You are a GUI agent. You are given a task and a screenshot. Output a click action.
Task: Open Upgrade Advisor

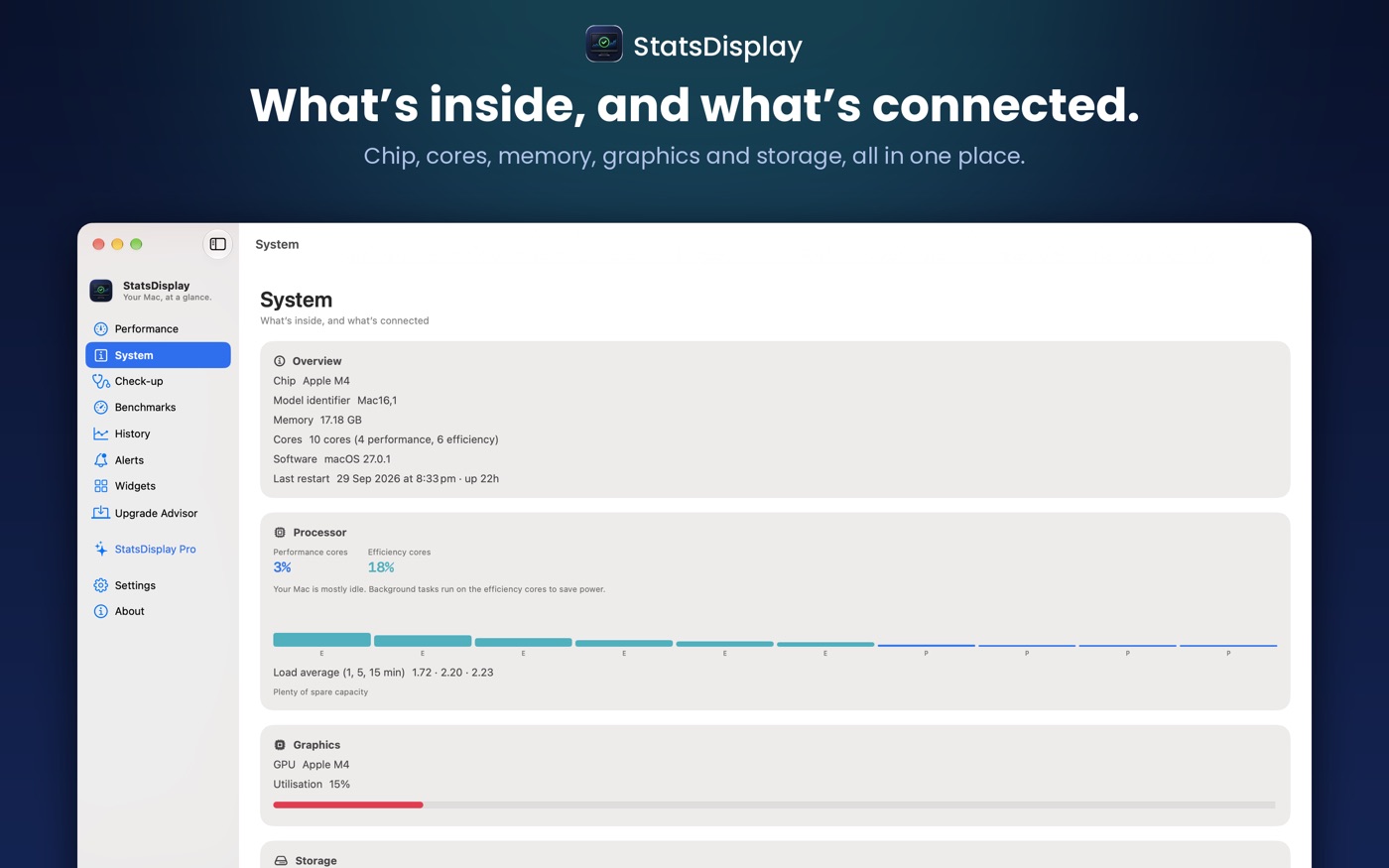[x=158, y=513]
